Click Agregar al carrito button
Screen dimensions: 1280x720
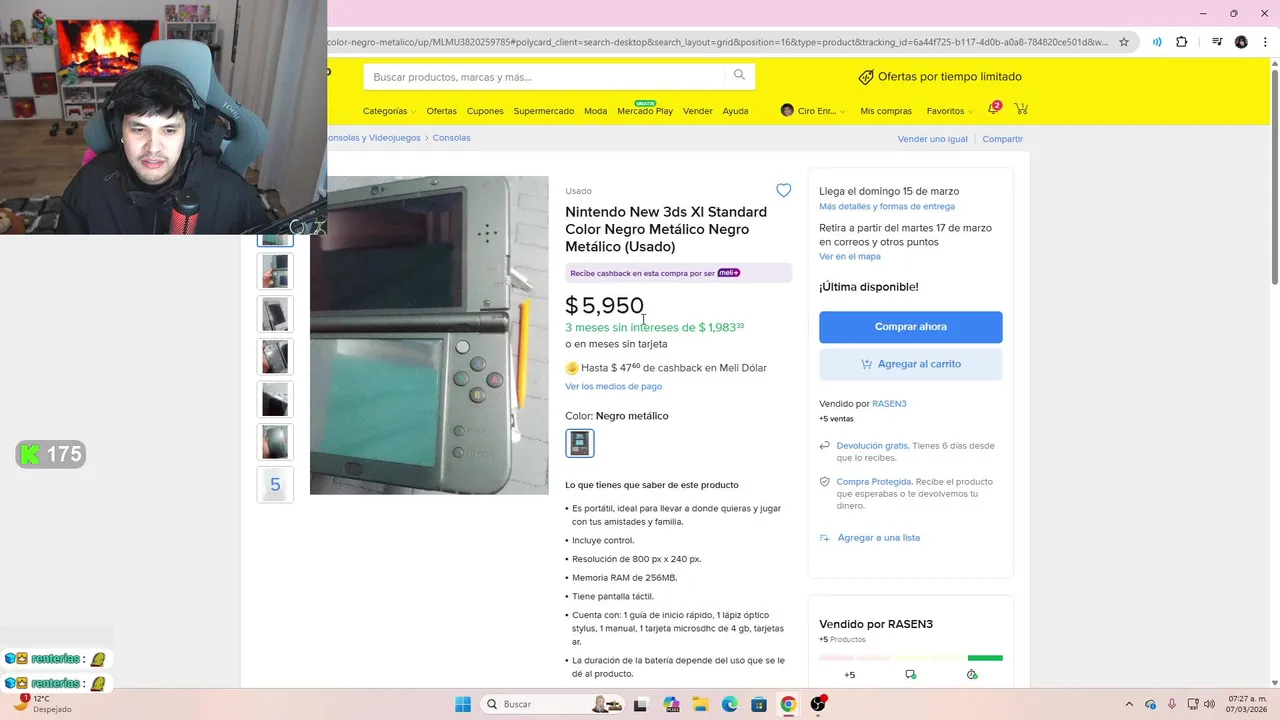coord(910,364)
